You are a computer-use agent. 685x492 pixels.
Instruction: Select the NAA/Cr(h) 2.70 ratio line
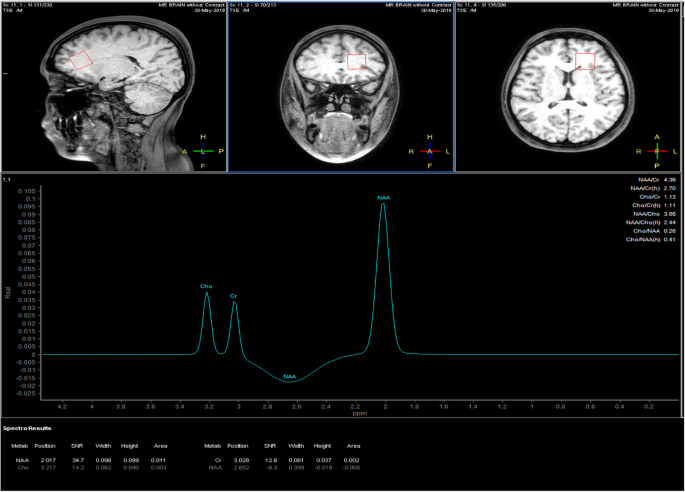pyautogui.click(x=653, y=188)
